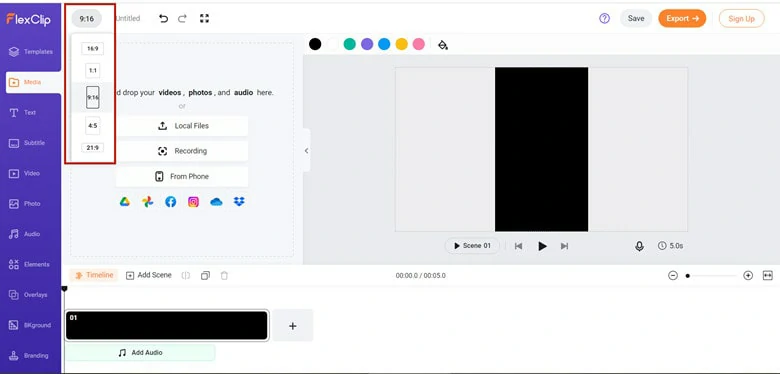Click the timeline zoom out minus icon

[x=673, y=276]
